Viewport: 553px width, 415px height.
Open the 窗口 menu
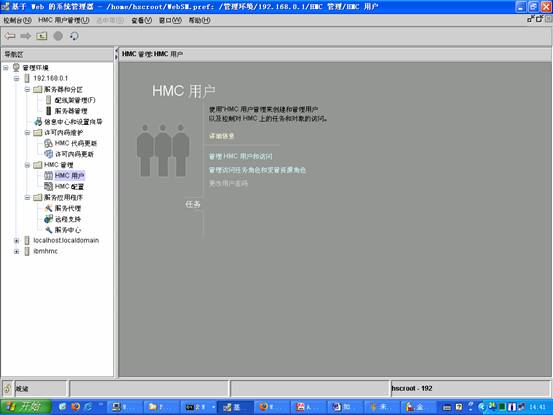coord(170,20)
